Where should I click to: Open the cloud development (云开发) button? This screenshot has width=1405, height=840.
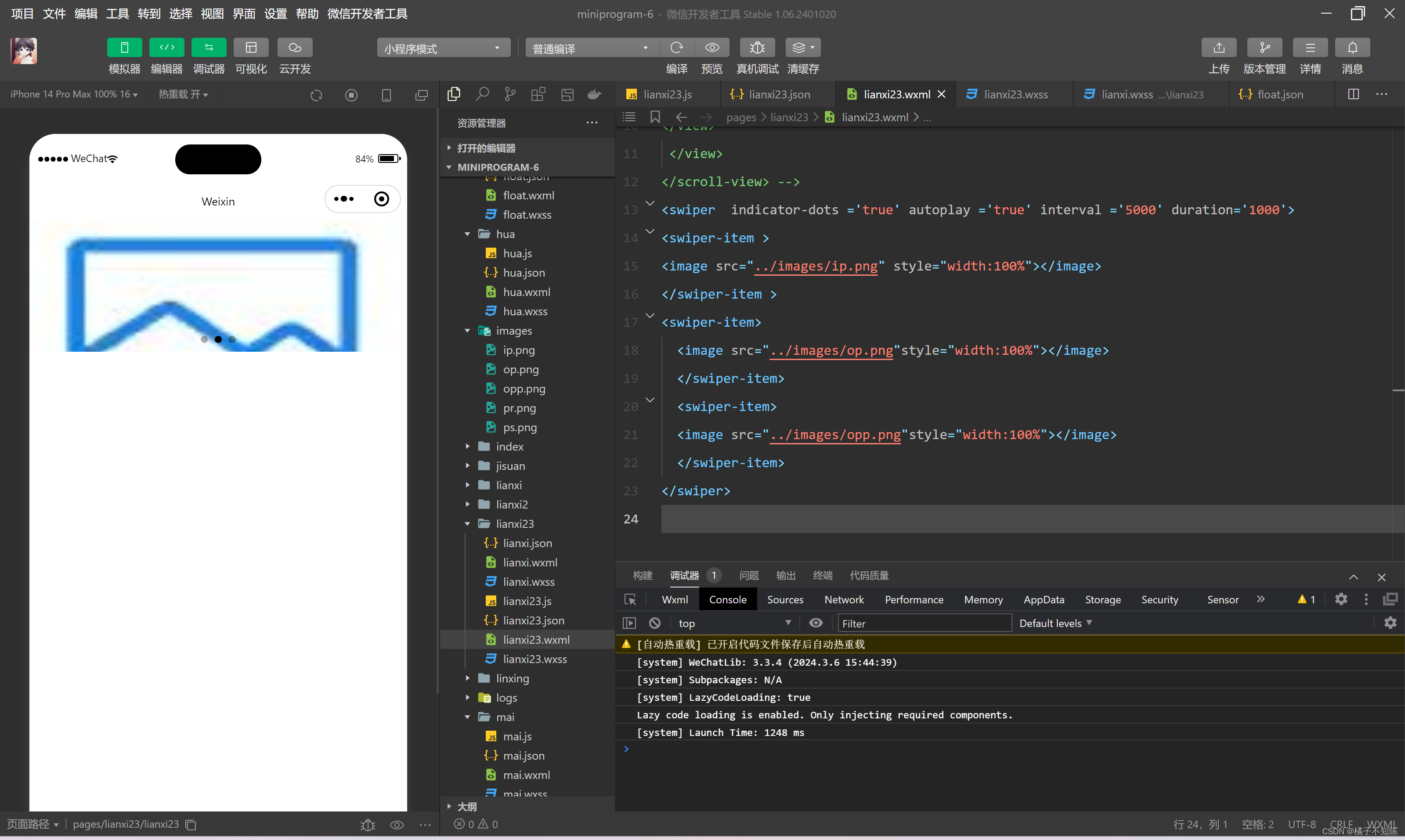pos(295,47)
